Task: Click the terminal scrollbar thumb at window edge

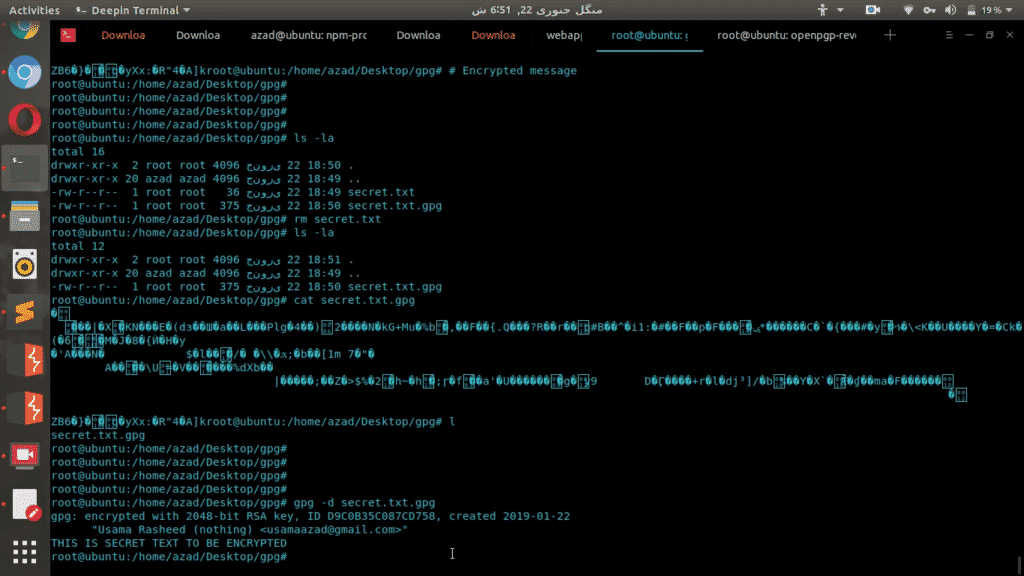Action: [1019, 565]
